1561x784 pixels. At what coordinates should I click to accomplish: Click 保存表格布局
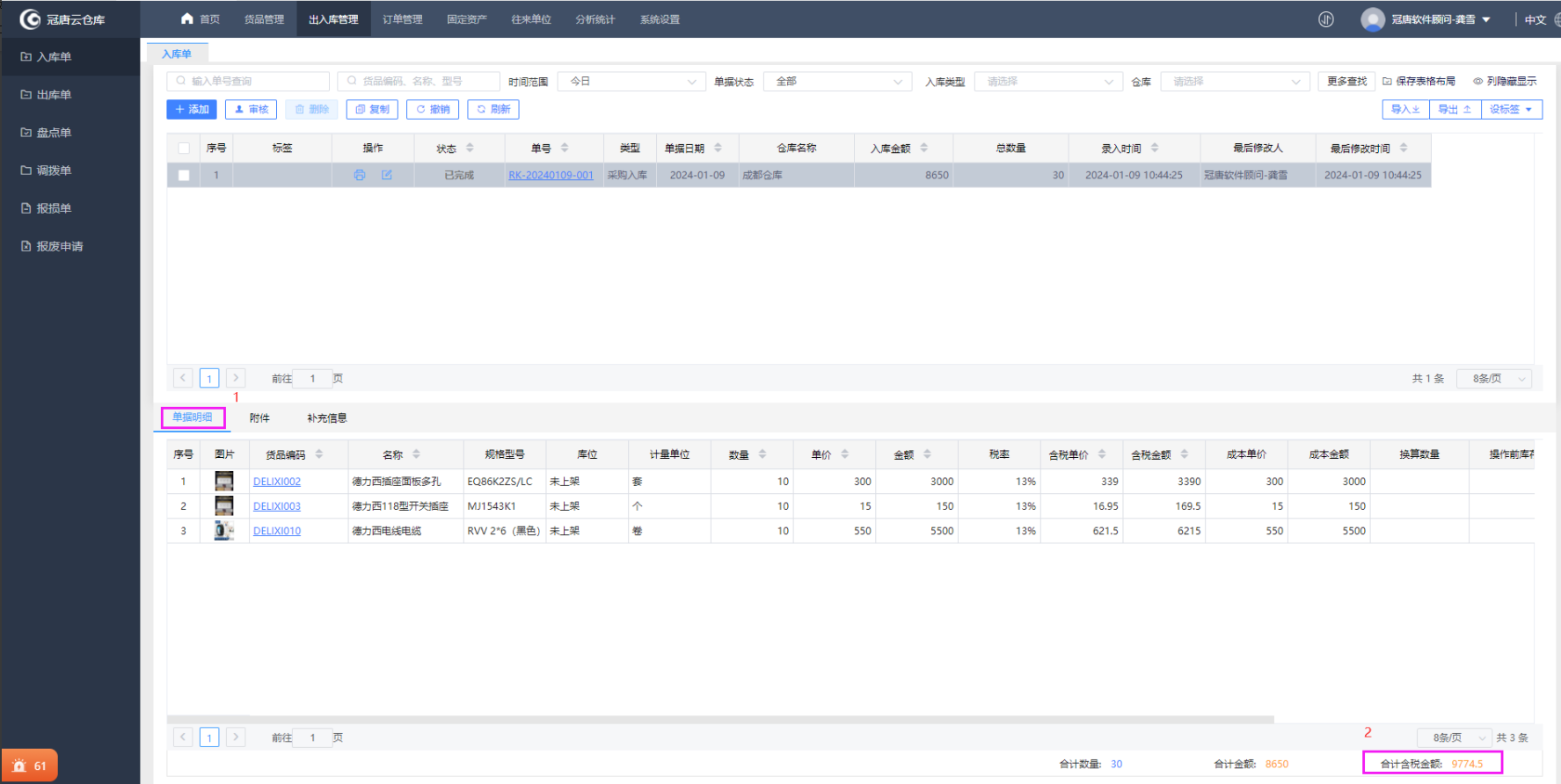pos(1419,82)
